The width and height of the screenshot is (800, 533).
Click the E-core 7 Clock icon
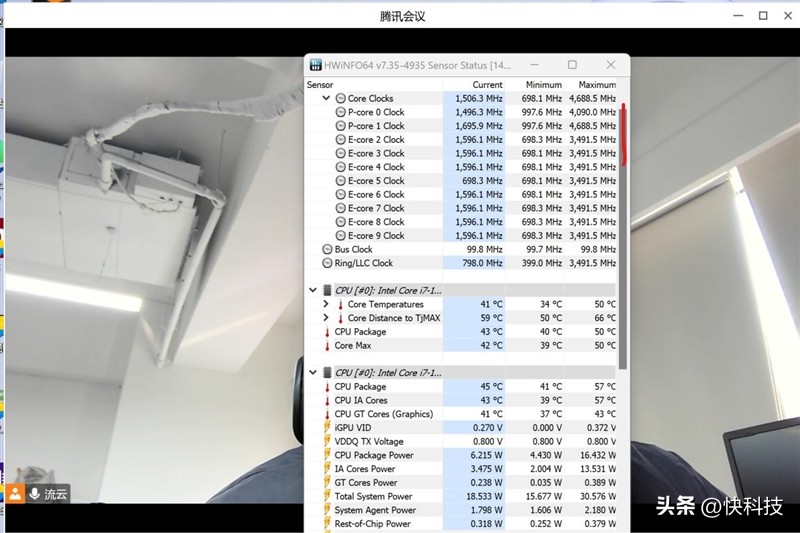340,208
